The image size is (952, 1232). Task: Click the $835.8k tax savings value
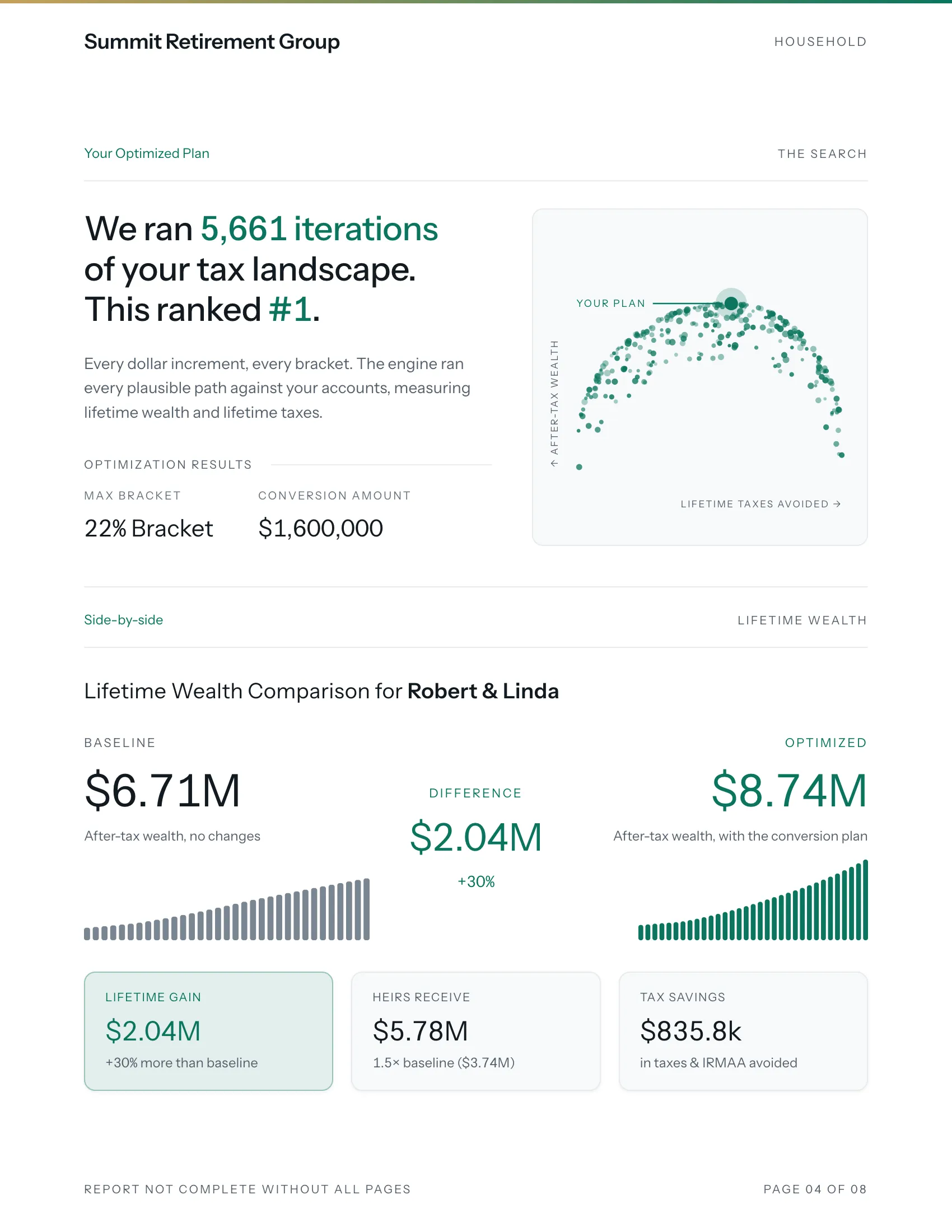(x=691, y=1031)
